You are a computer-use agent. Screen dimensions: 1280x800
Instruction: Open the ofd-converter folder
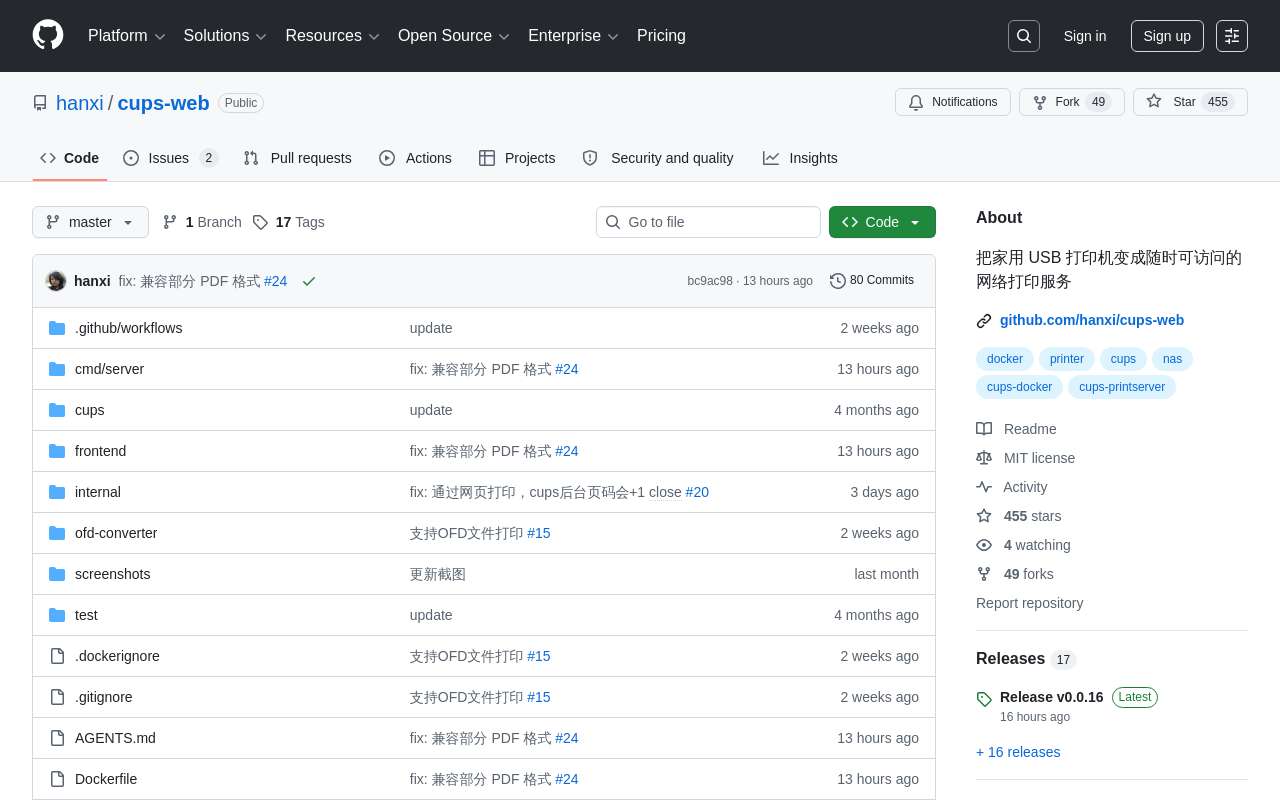click(x=116, y=533)
